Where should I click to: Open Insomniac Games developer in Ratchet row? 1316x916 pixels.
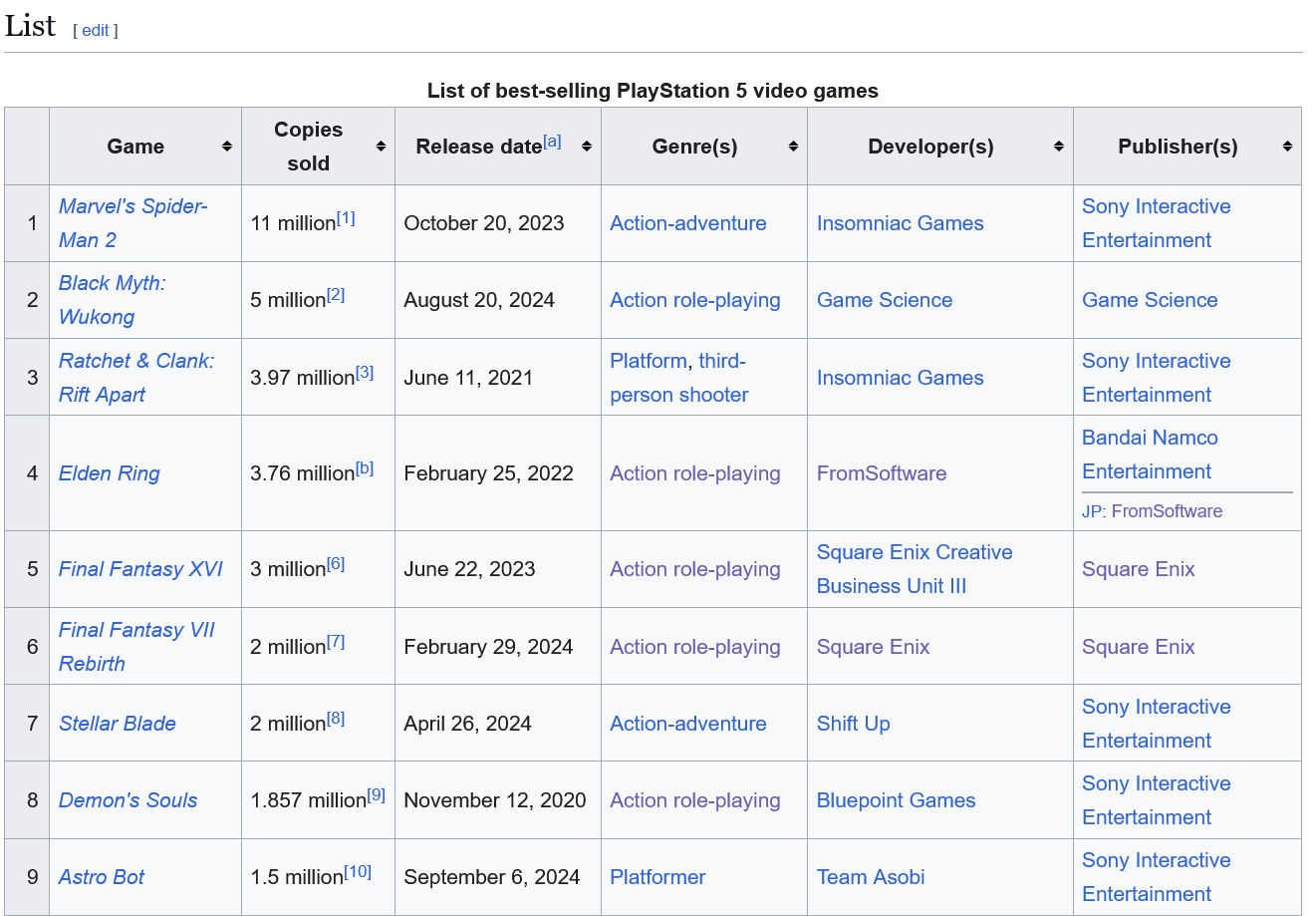901,378
